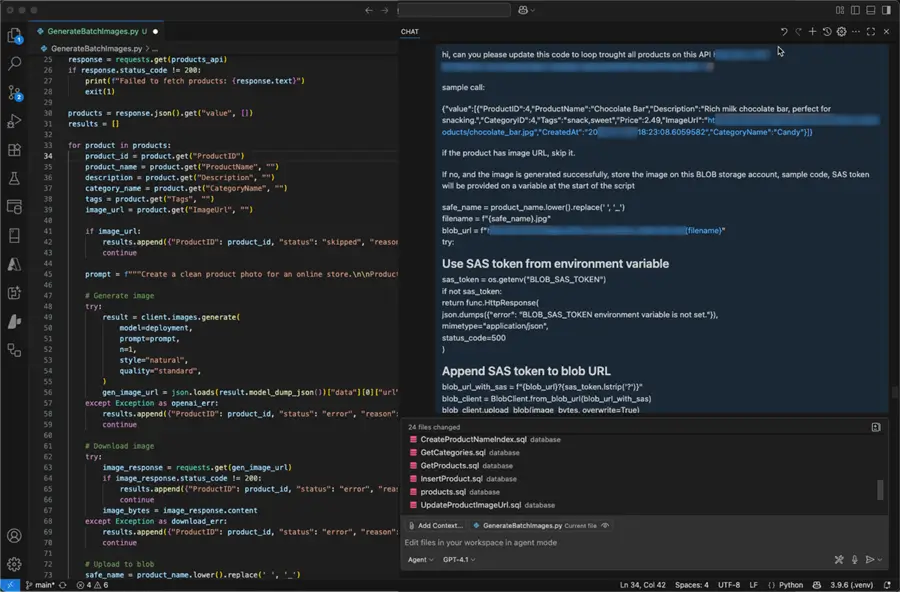Open the Testing flask view
This screenshot has height=592, width=900.
14,178
